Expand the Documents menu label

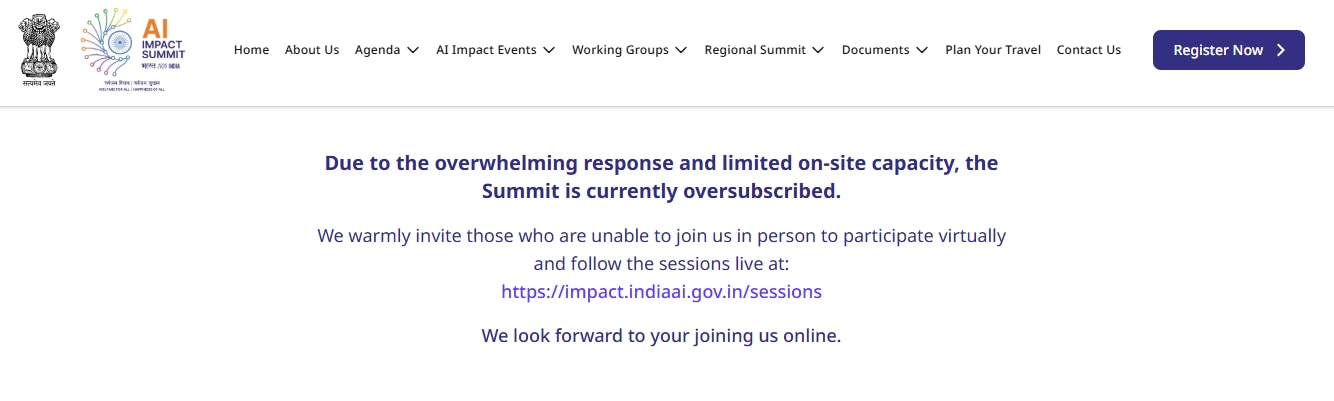click(875, 50)
